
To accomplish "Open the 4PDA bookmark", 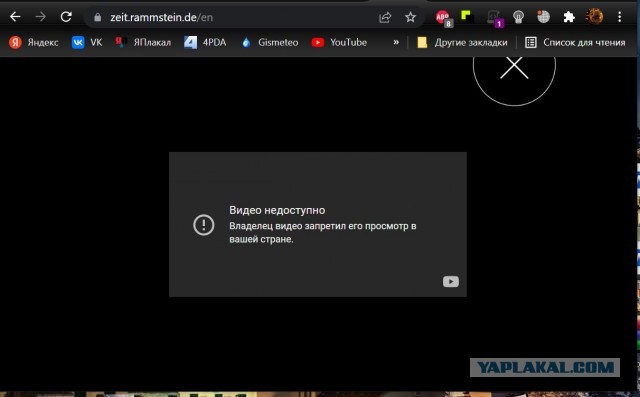I will click(205, 42).
